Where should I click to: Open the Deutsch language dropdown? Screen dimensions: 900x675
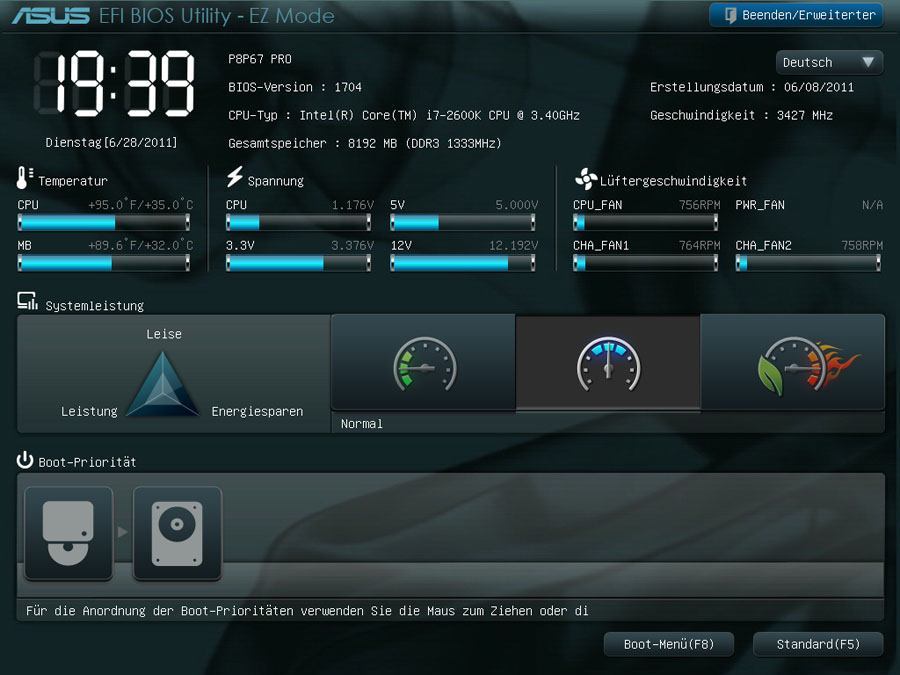point(829,62)
